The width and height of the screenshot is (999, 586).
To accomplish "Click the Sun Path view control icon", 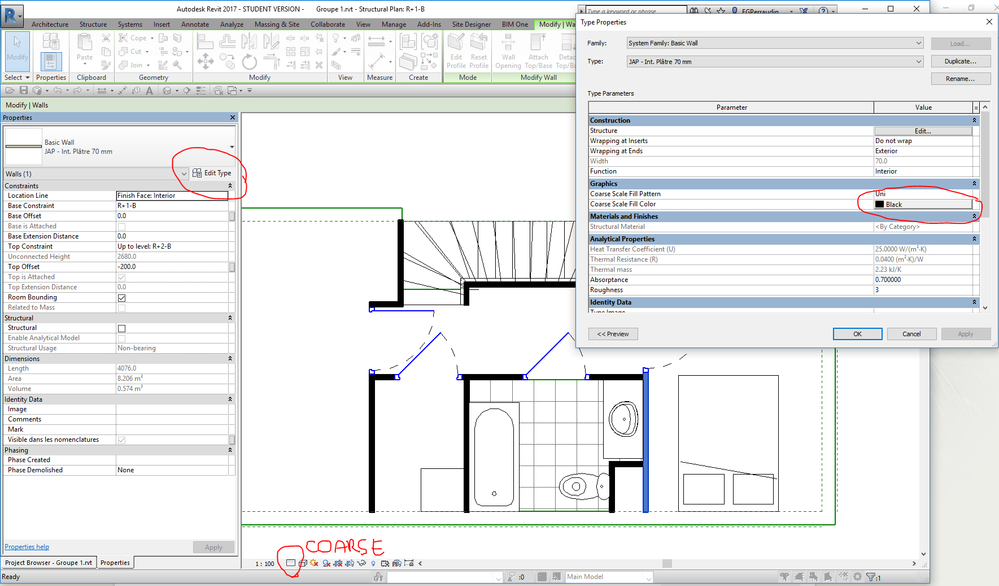I will pyautogui.click(x=314, y=563).
